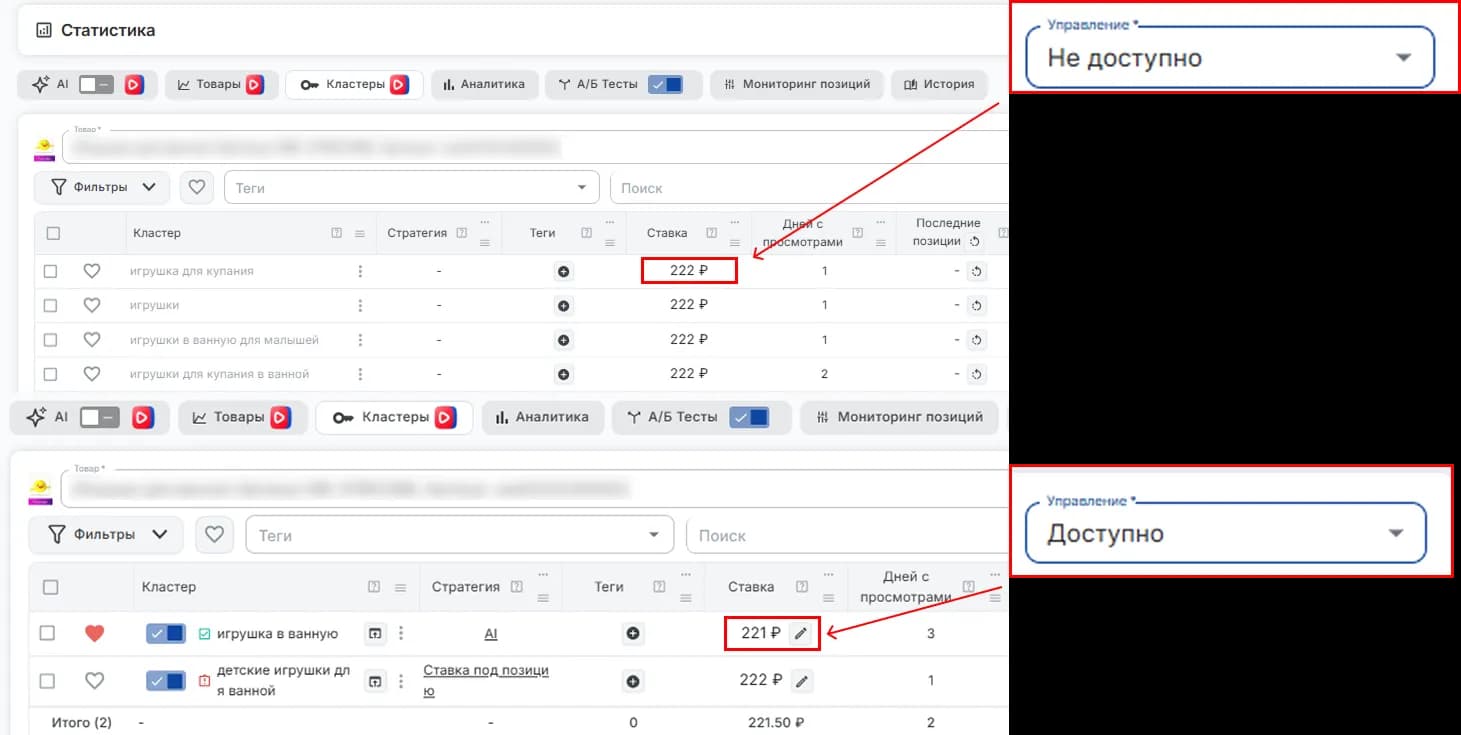Viewport: 1461px width, 735px height.
Task: Open 'Ставка под позицию' strategy link
Action: (486, 680)
